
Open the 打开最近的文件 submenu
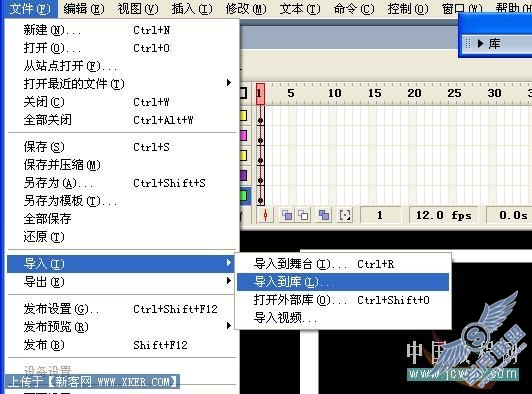pyautogui.click(x=121, y=83)
